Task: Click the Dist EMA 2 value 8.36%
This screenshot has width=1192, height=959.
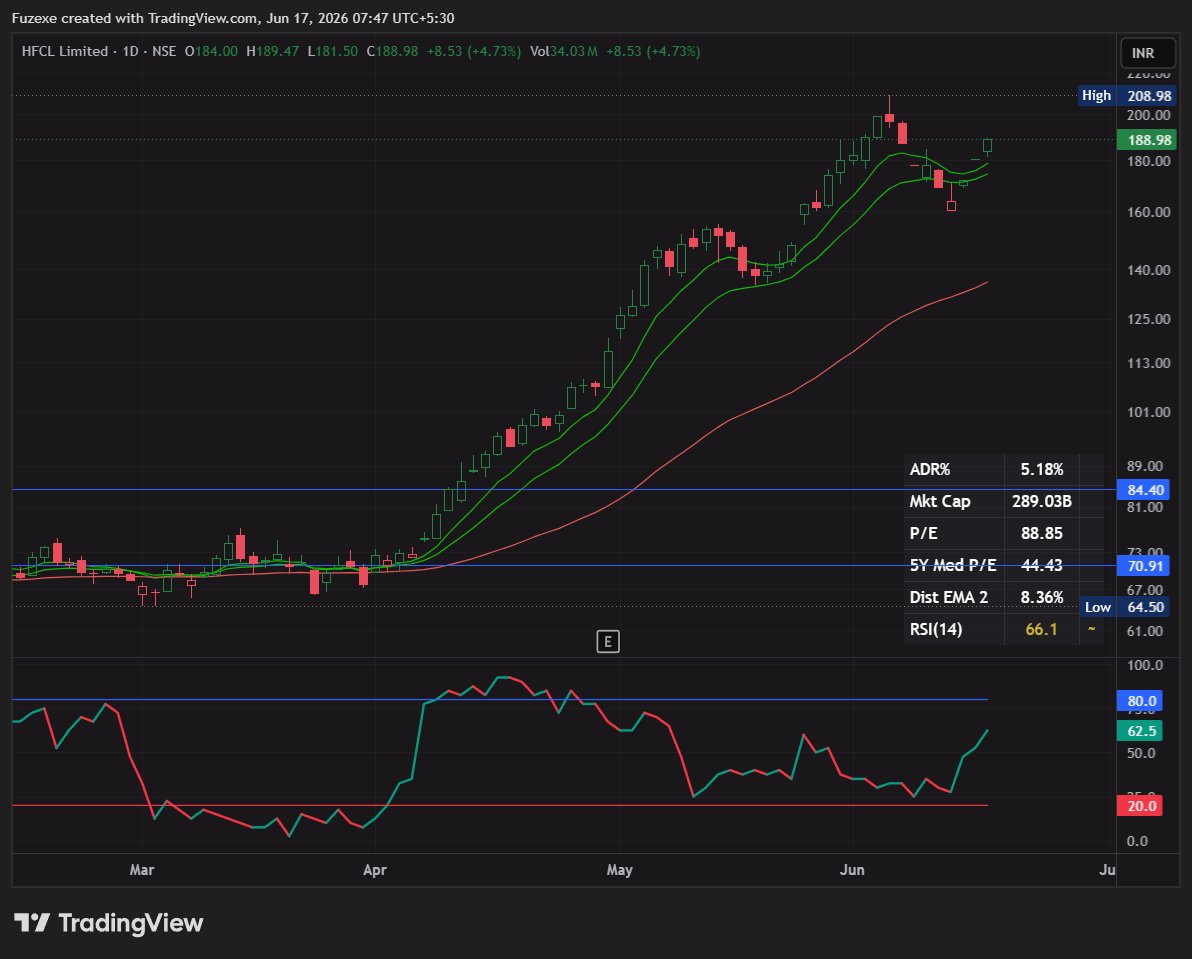Action: point(1041,597)
